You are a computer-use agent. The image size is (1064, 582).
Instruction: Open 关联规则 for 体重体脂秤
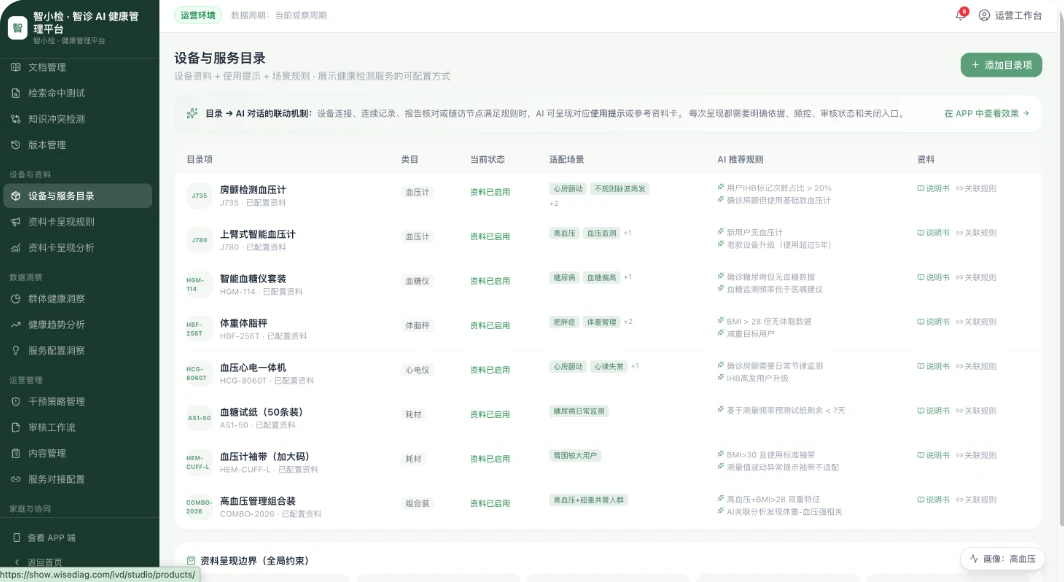click(x=976, y=322)
